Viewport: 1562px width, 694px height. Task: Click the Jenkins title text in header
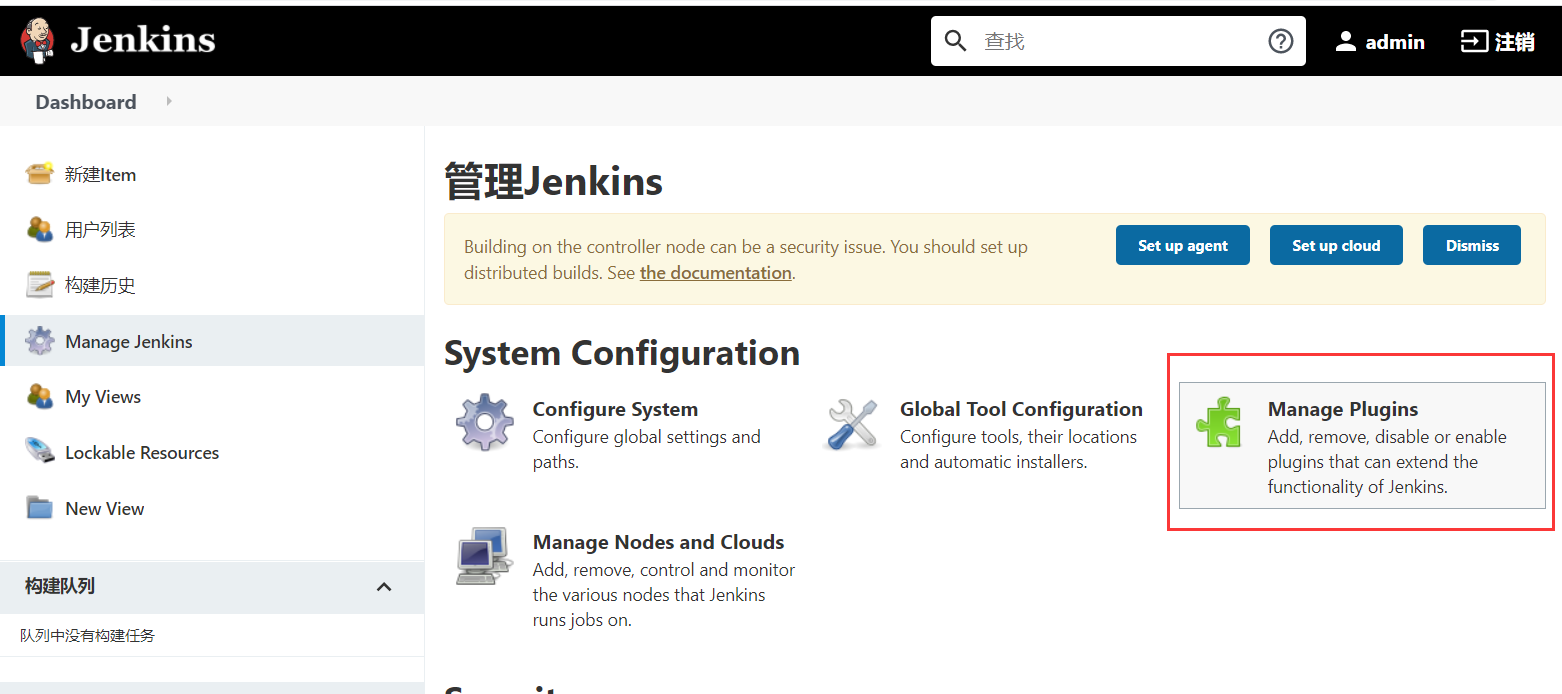(143, 40)
